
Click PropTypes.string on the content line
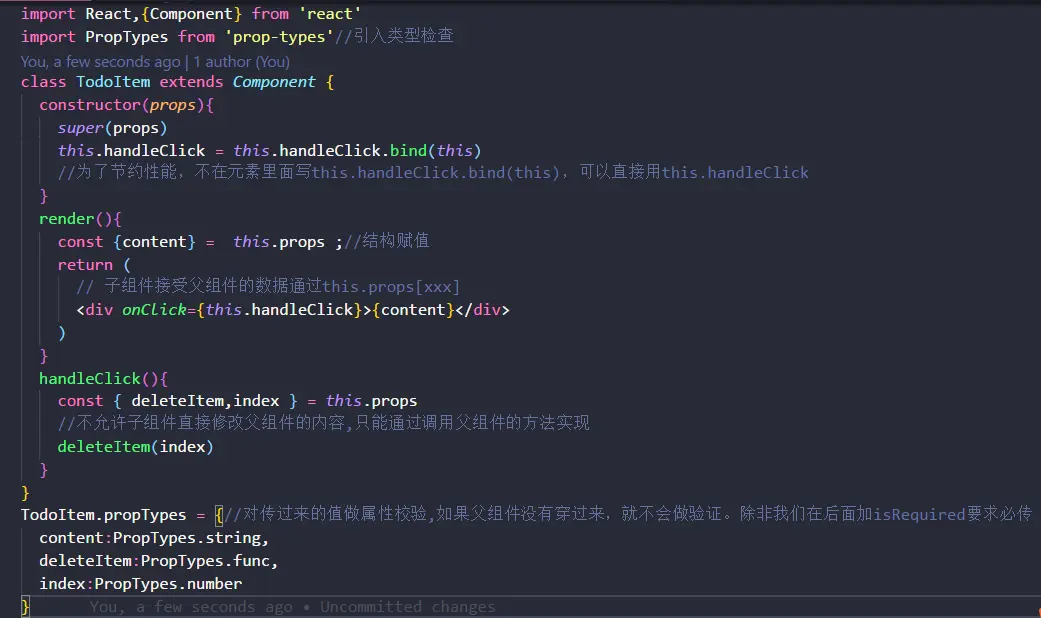187,538
